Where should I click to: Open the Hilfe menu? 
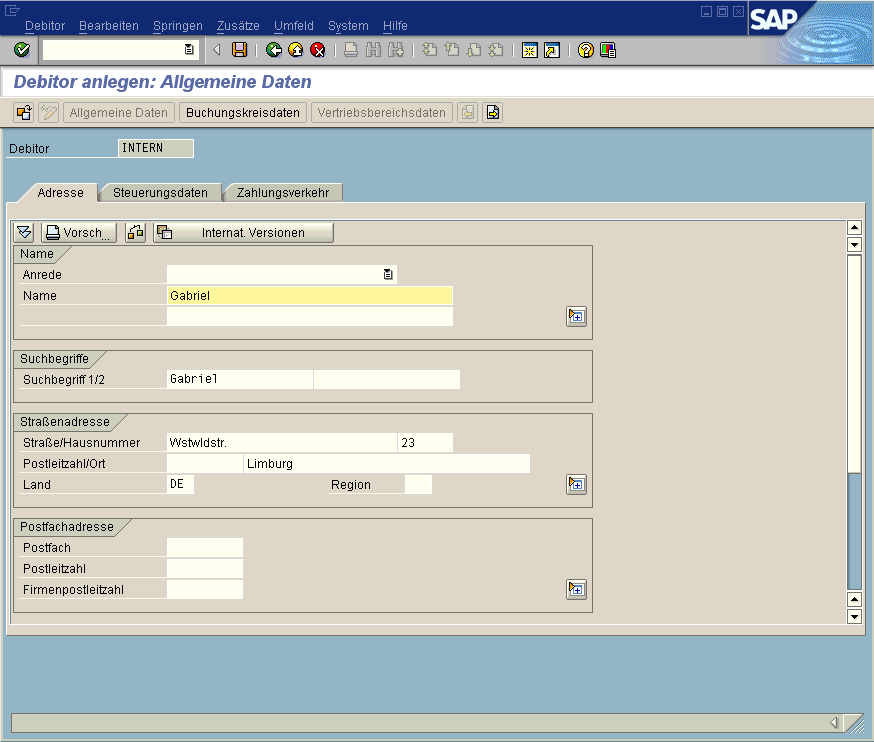[x=395, y=26]
